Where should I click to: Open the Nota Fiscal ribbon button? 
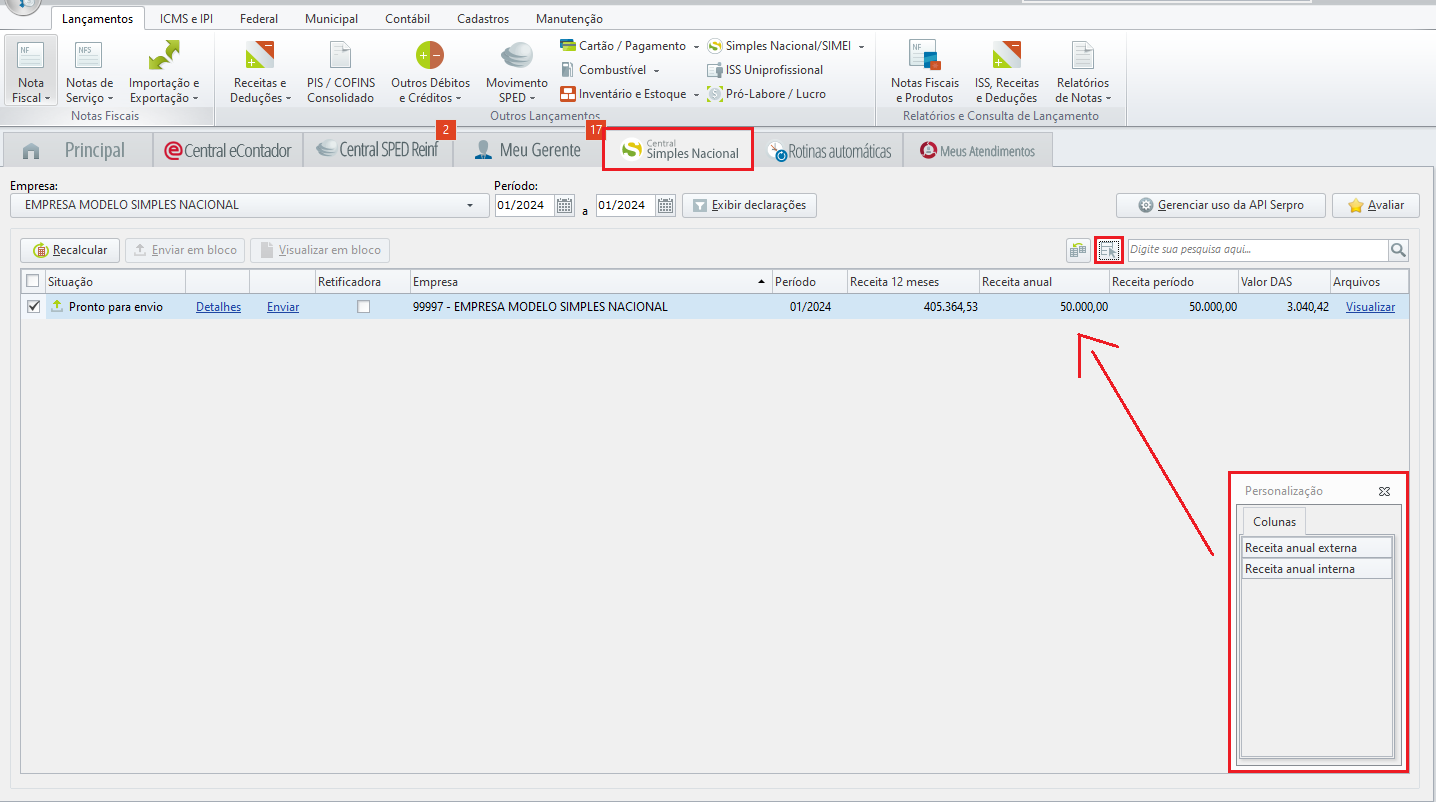coord(31,71)
